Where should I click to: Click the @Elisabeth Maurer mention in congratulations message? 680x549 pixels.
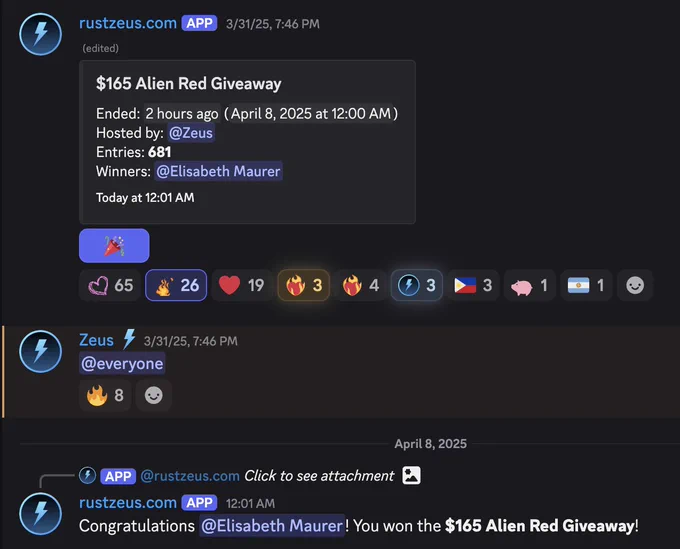272,526
